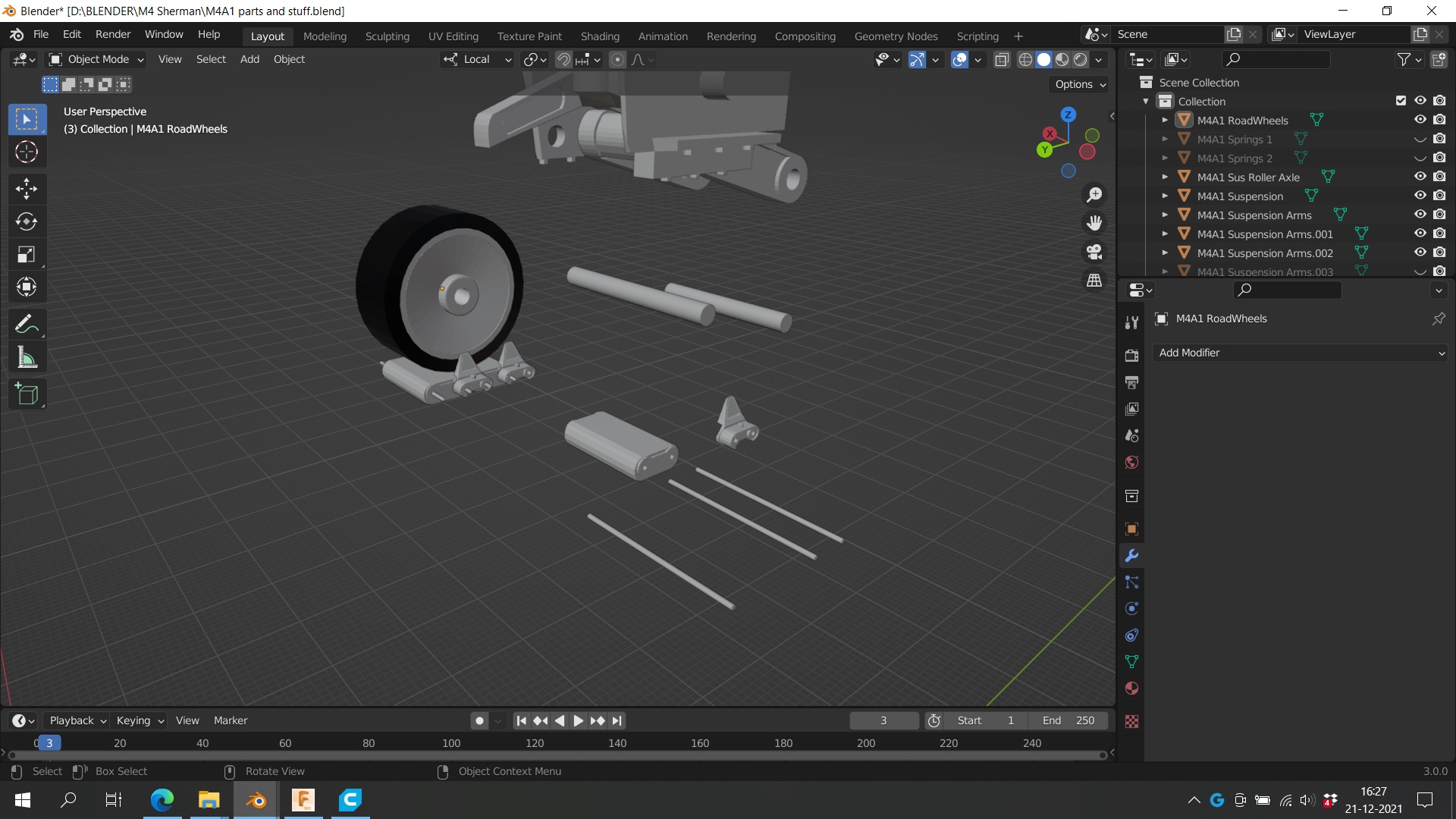Switch to the Sculpting workspace tab
This screenshot has width=1456, height=819.
pos(387,36)
